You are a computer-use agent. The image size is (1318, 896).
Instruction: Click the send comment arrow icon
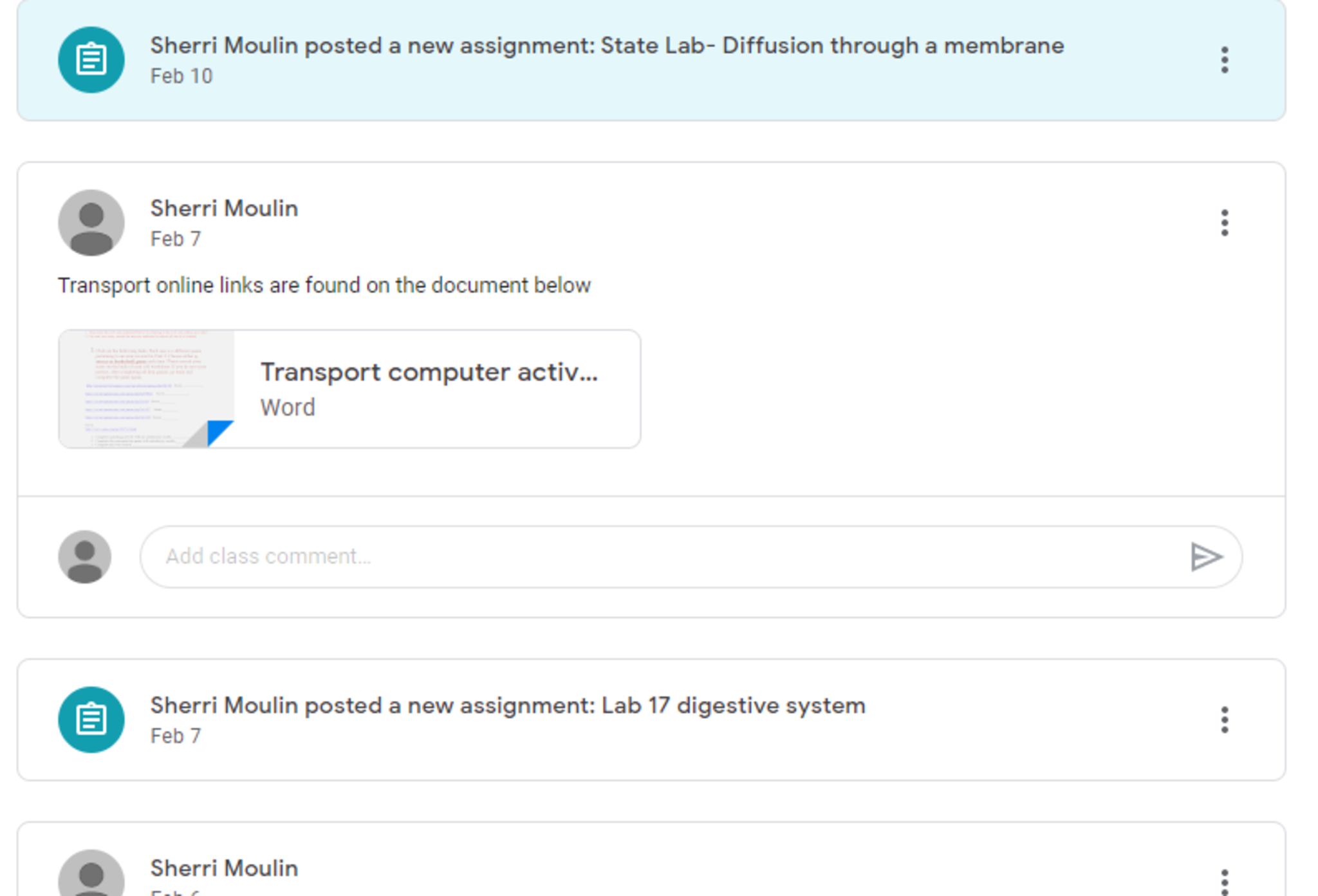(x=1205, y=557)
